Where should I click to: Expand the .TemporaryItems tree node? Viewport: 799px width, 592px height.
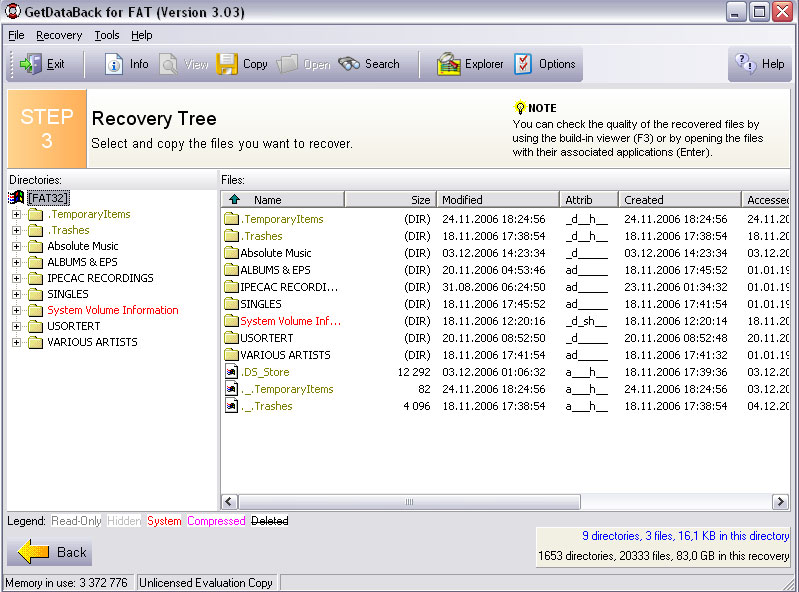pos(16,214)
